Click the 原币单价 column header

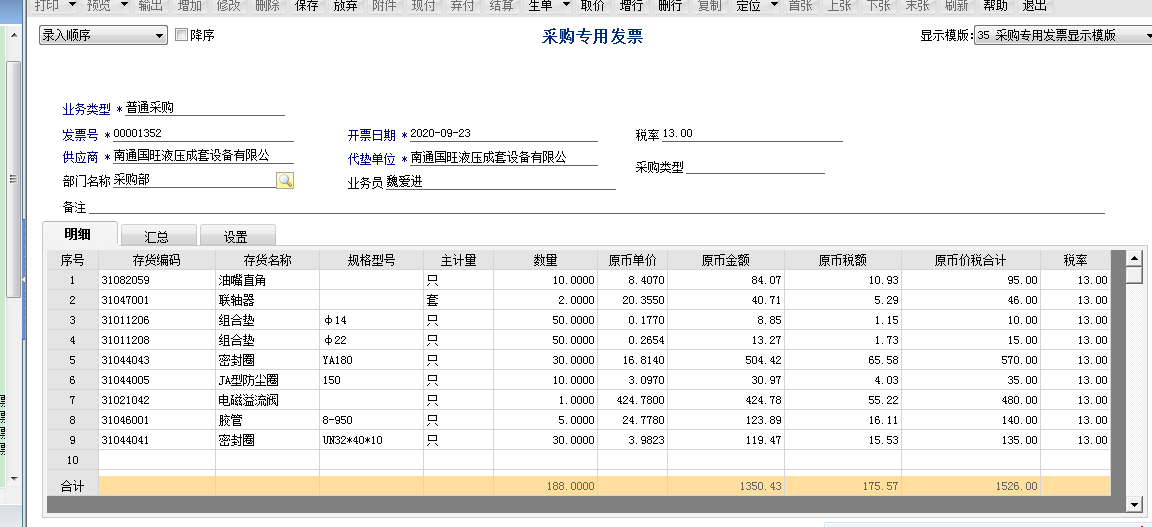click(633, 260)
